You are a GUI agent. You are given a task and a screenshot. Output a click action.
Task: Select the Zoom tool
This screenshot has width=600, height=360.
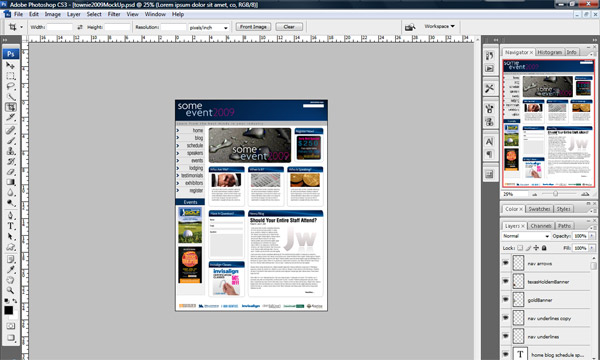(x=10, y=290)
